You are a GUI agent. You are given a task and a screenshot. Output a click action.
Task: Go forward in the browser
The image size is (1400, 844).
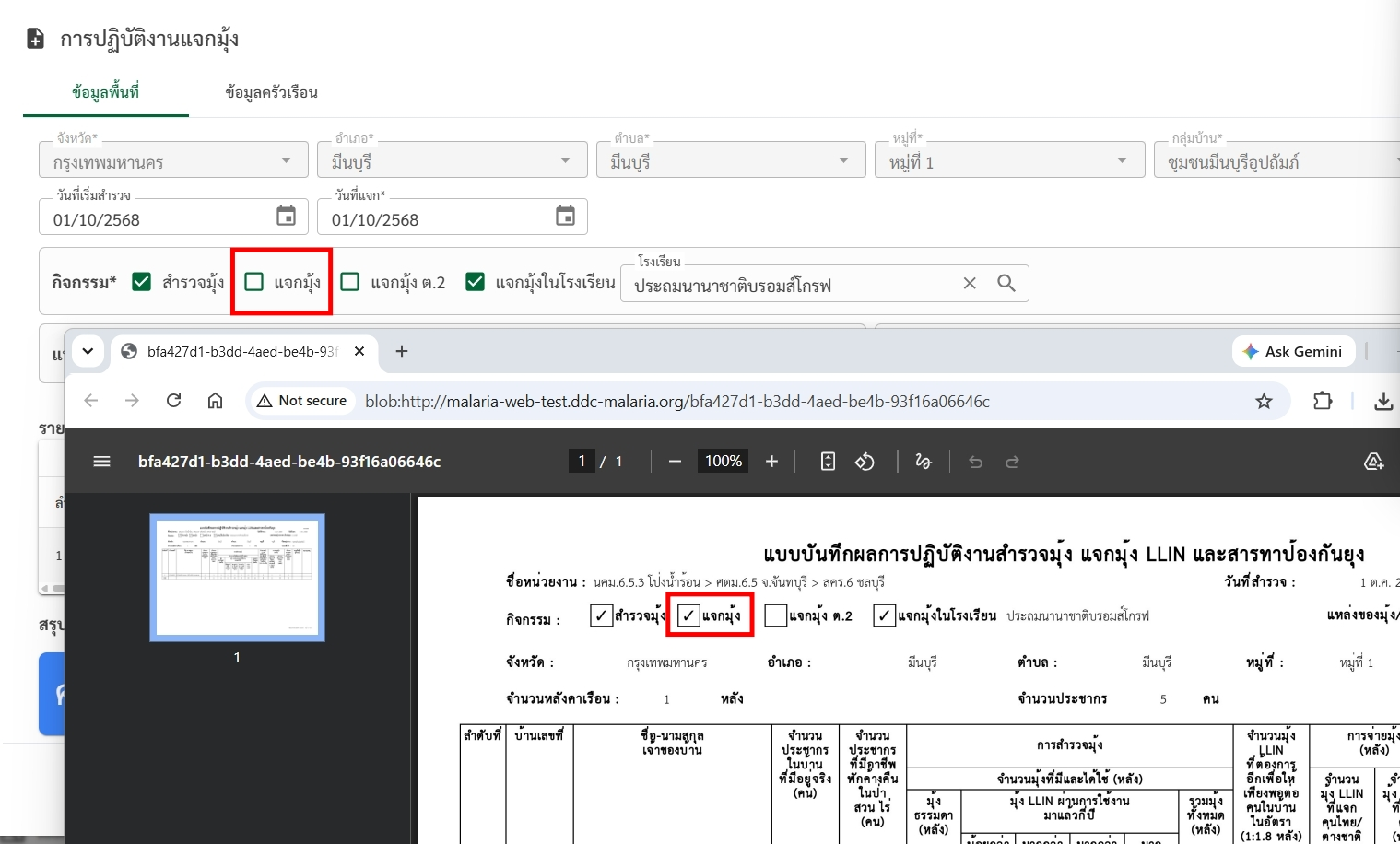[x=132, y=401]
